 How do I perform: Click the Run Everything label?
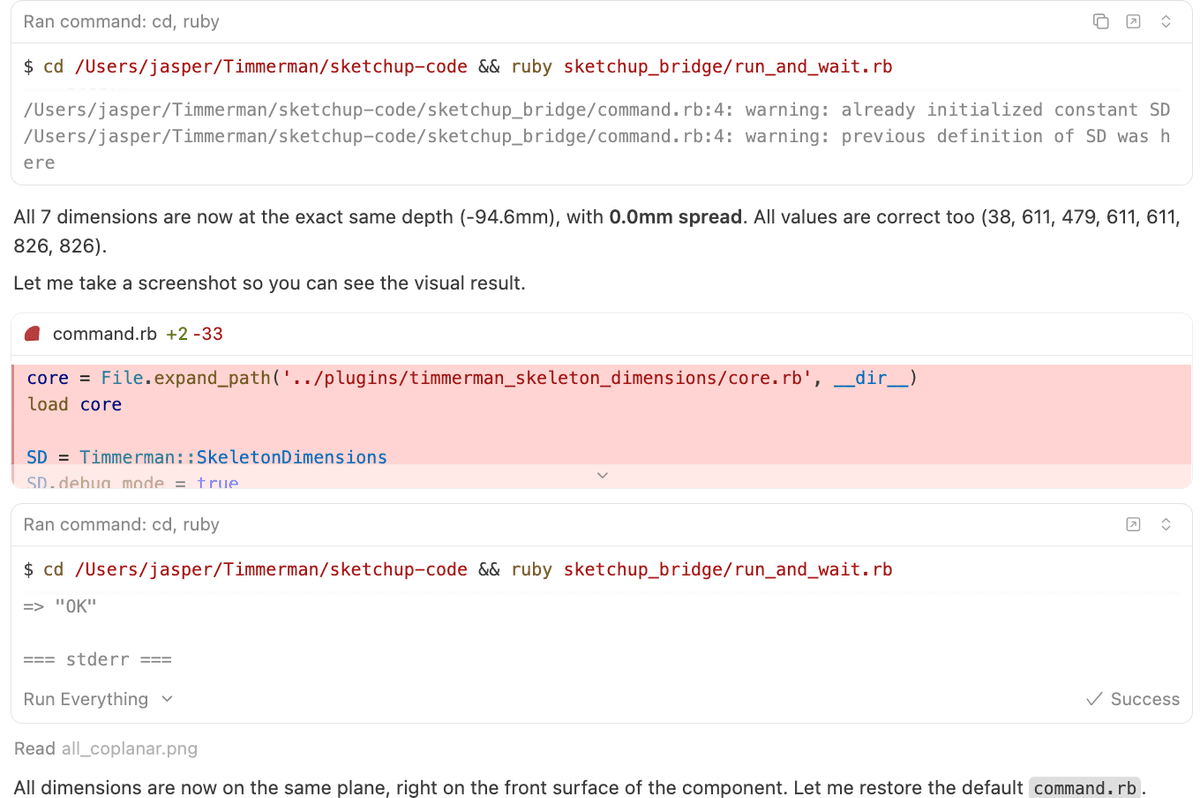[88, 699]
